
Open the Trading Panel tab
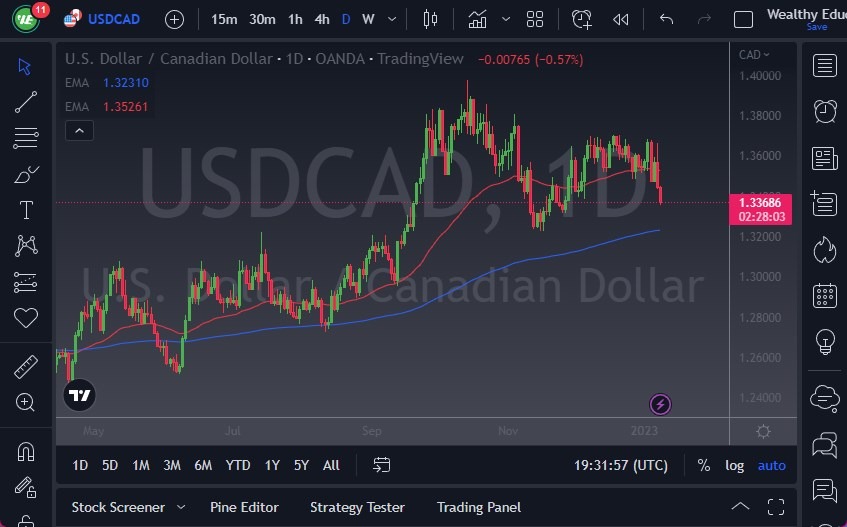pos(479,508)
